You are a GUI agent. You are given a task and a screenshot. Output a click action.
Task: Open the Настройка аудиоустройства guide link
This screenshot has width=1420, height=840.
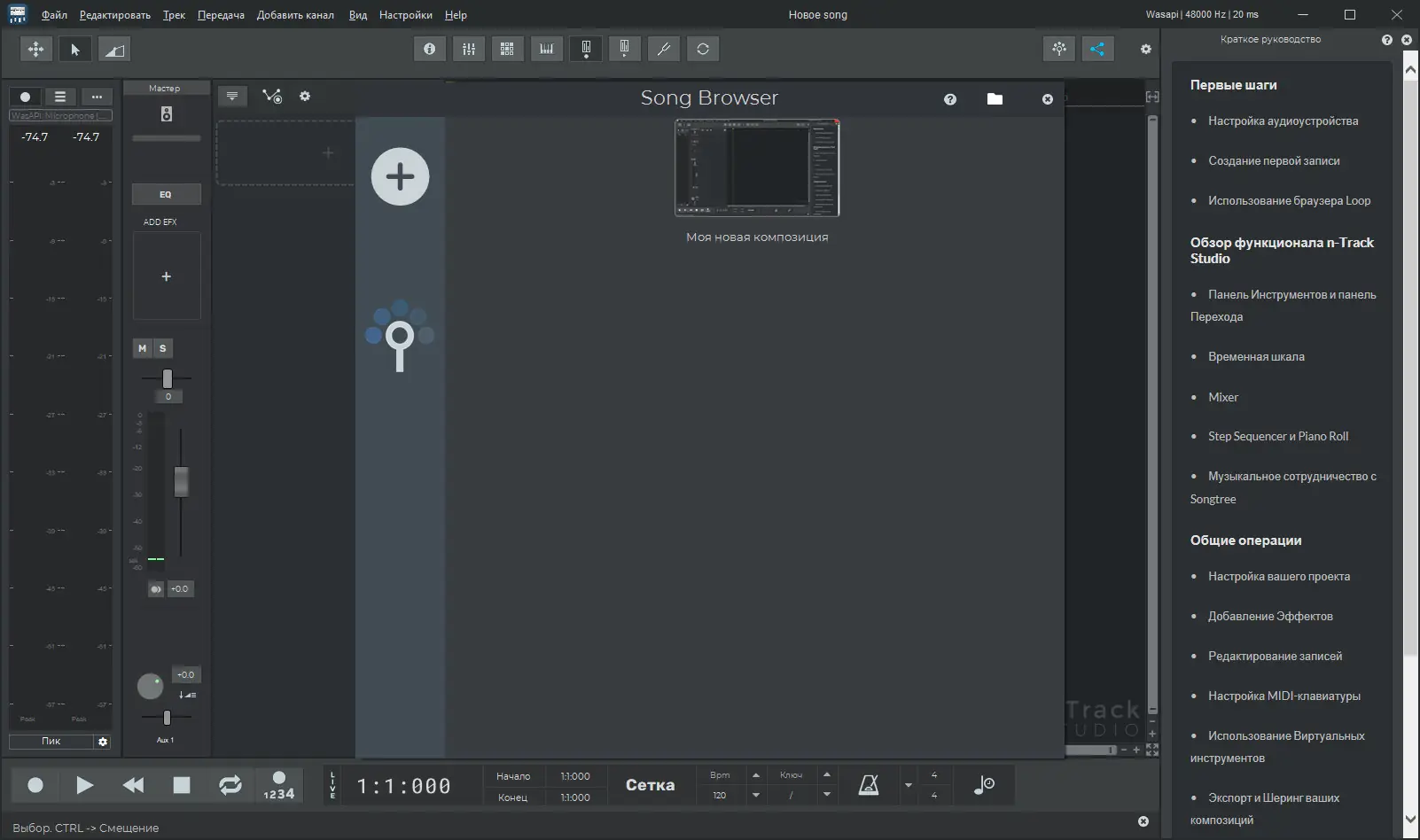[x=1283, y=121]
